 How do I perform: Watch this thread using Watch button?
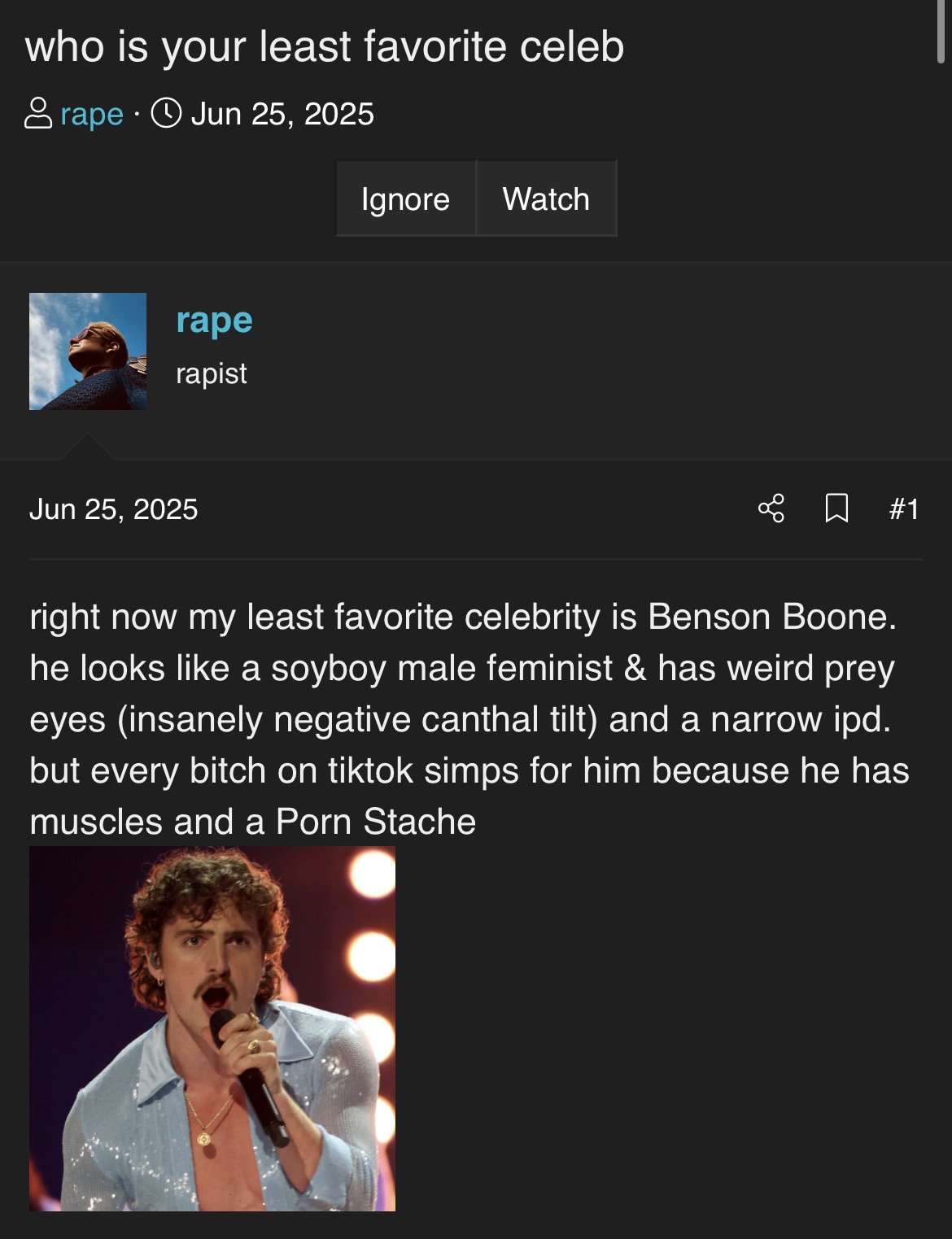pyautogui.click(x=546, y=199)
